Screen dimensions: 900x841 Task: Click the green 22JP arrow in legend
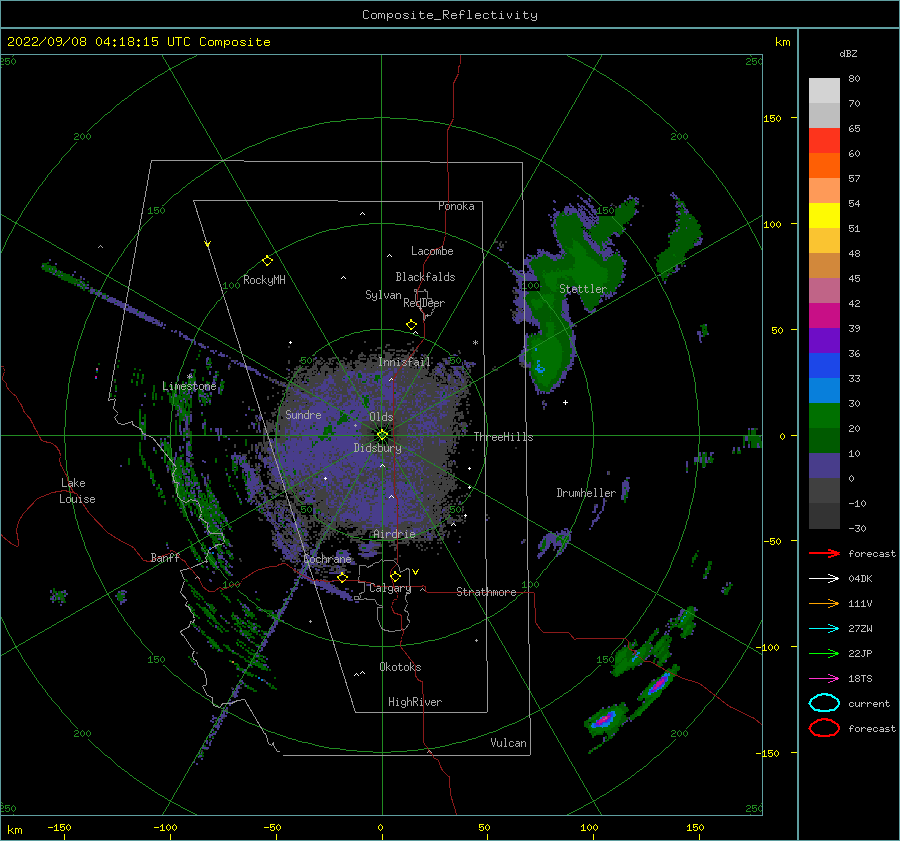pyautogui.click(x=824, y=653)
